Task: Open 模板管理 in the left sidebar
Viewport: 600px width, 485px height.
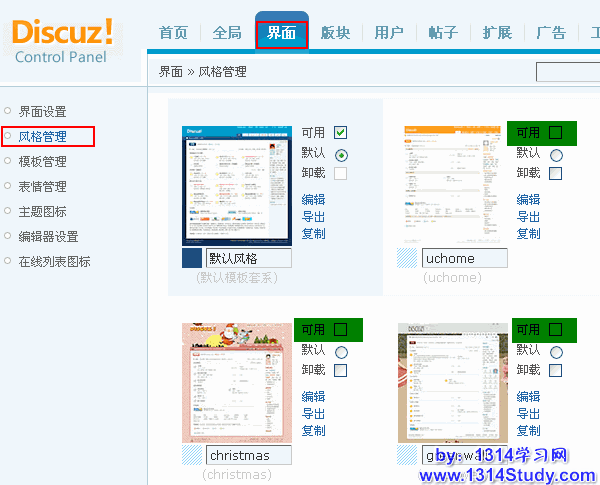Action: [x=42, y=161]
